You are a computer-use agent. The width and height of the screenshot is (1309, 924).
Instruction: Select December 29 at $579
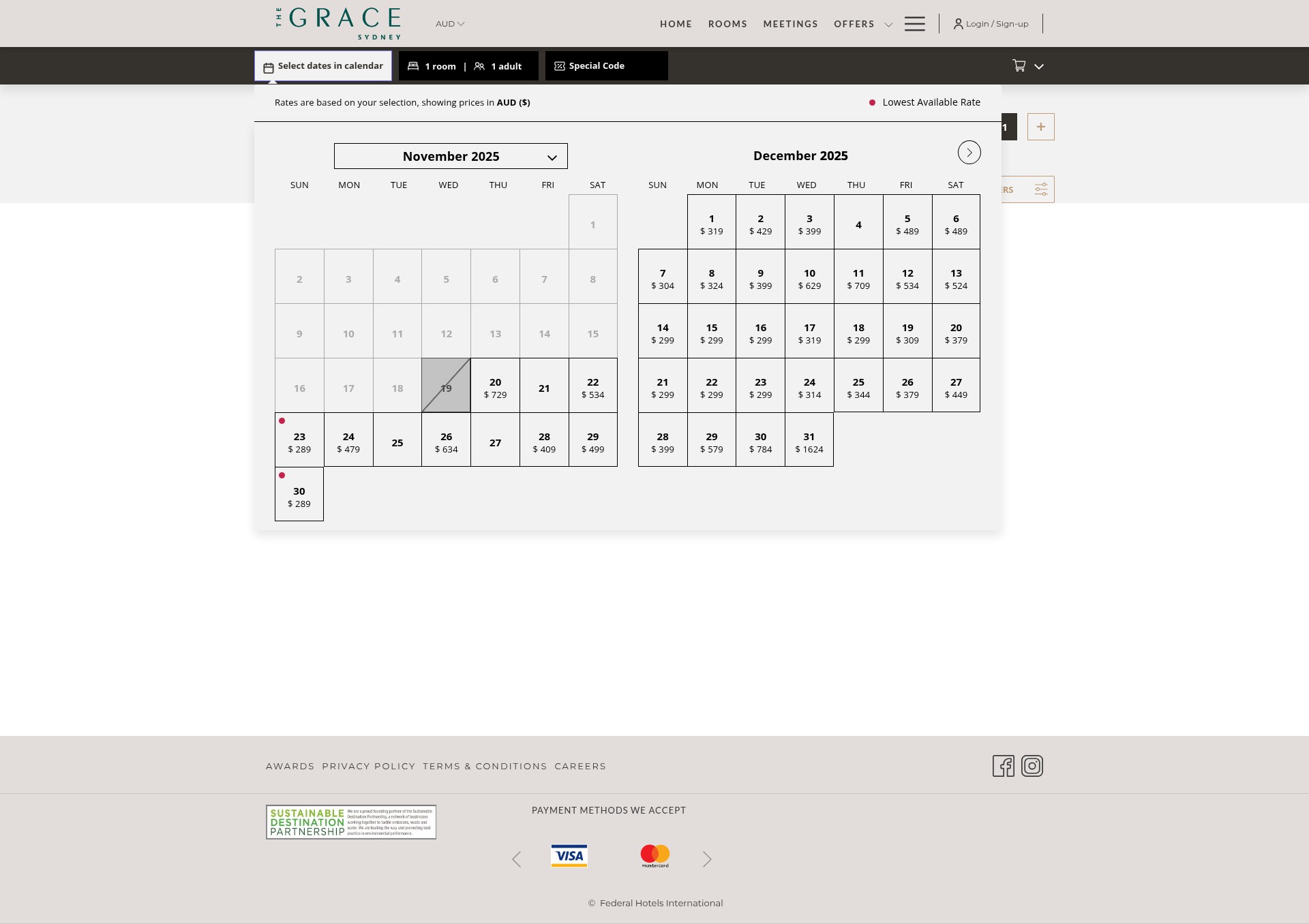pos(712,440)
